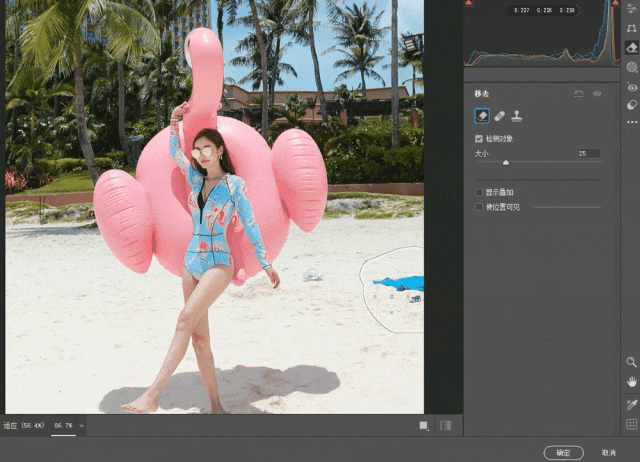Open the Masking tool in sidebar

[x=632, y=67]
